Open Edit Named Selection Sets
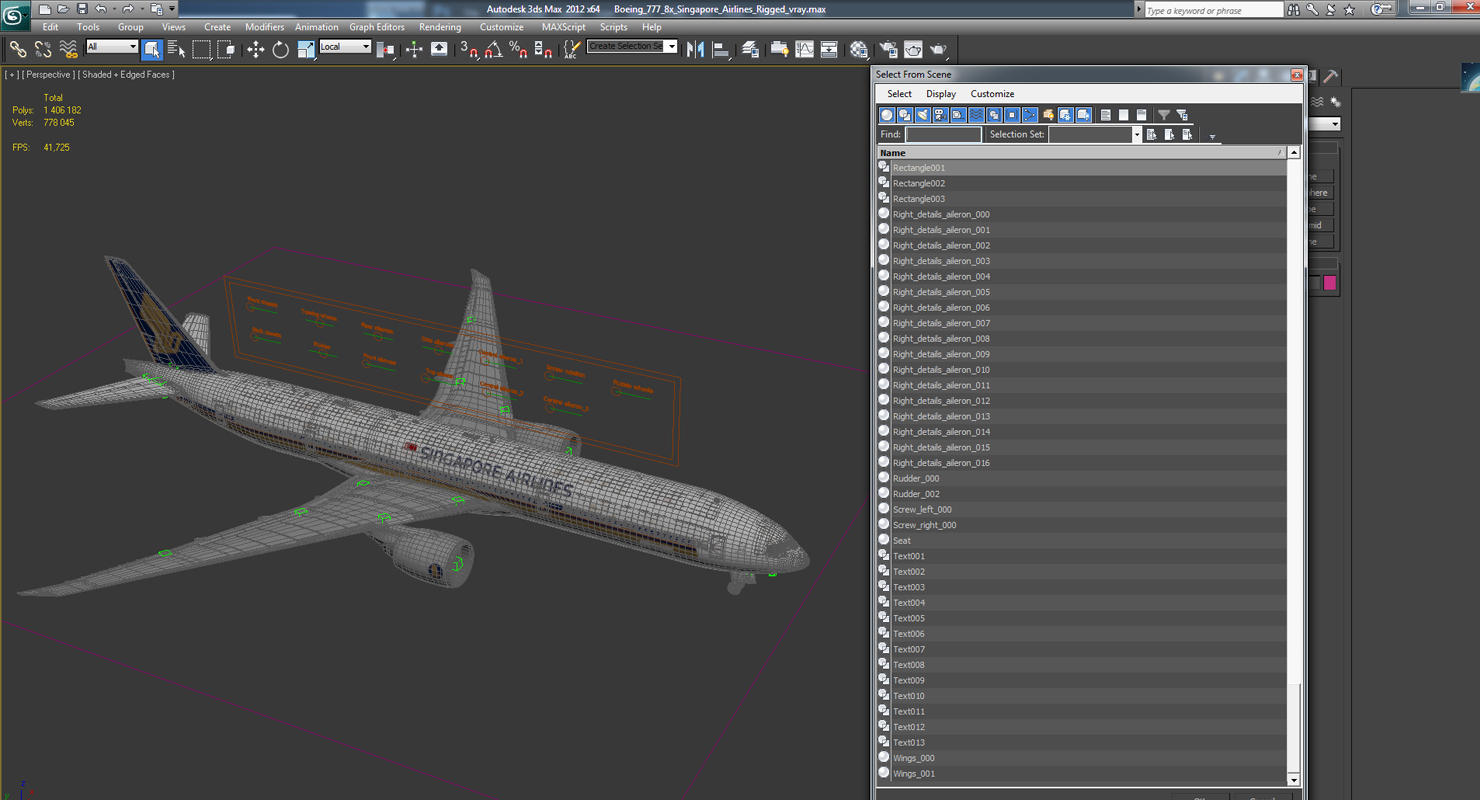The width and height of the screenshot is (1480, 800). pyautogui.click(x=572, y=49)
